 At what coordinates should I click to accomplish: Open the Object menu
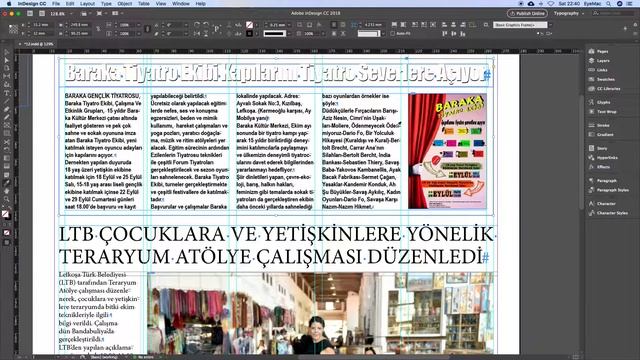[x=125, y=4]
